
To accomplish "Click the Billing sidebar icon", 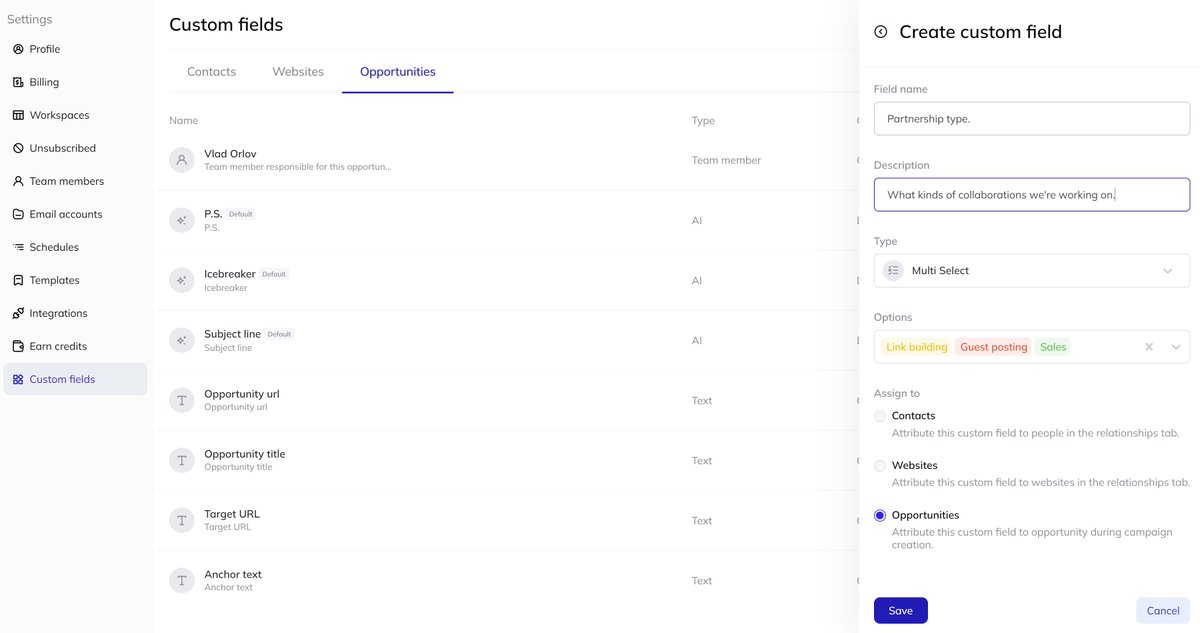I will (x=18, y=82).
